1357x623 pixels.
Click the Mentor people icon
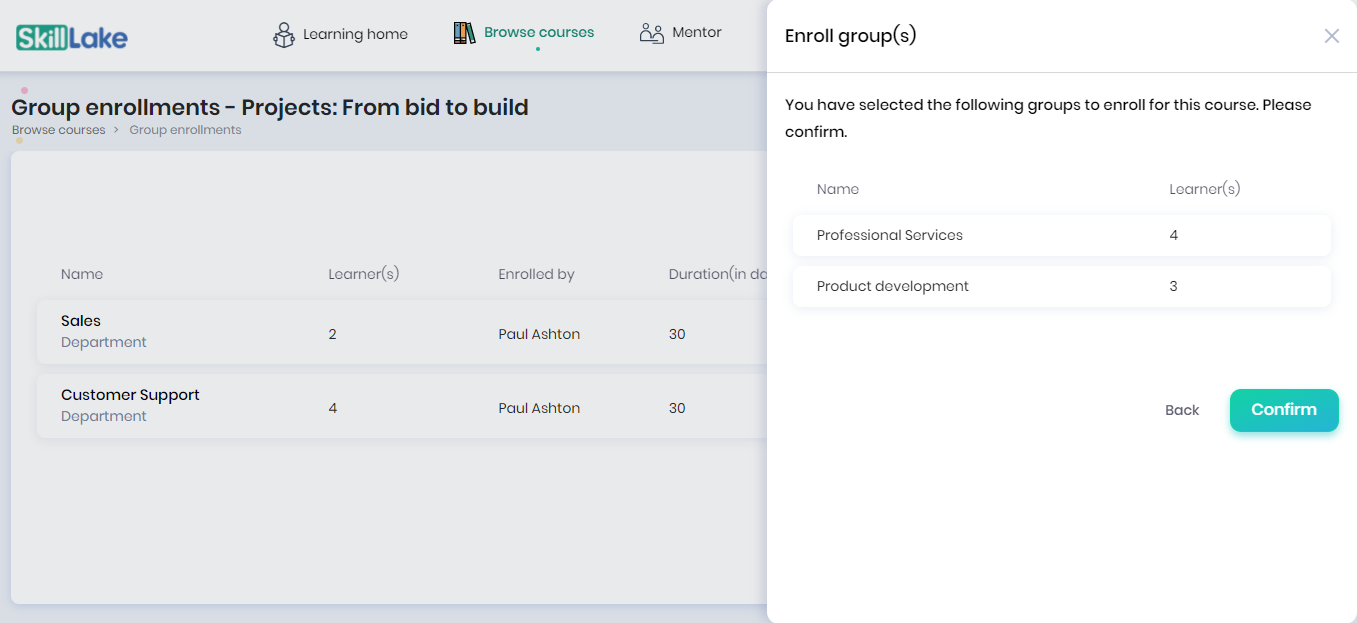click(652, 33)
